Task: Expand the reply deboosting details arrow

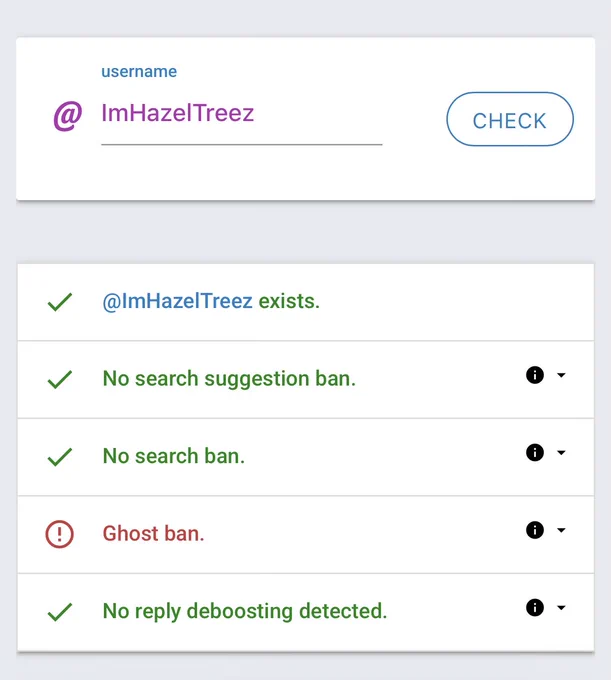Action: click(x=561, y=608)
